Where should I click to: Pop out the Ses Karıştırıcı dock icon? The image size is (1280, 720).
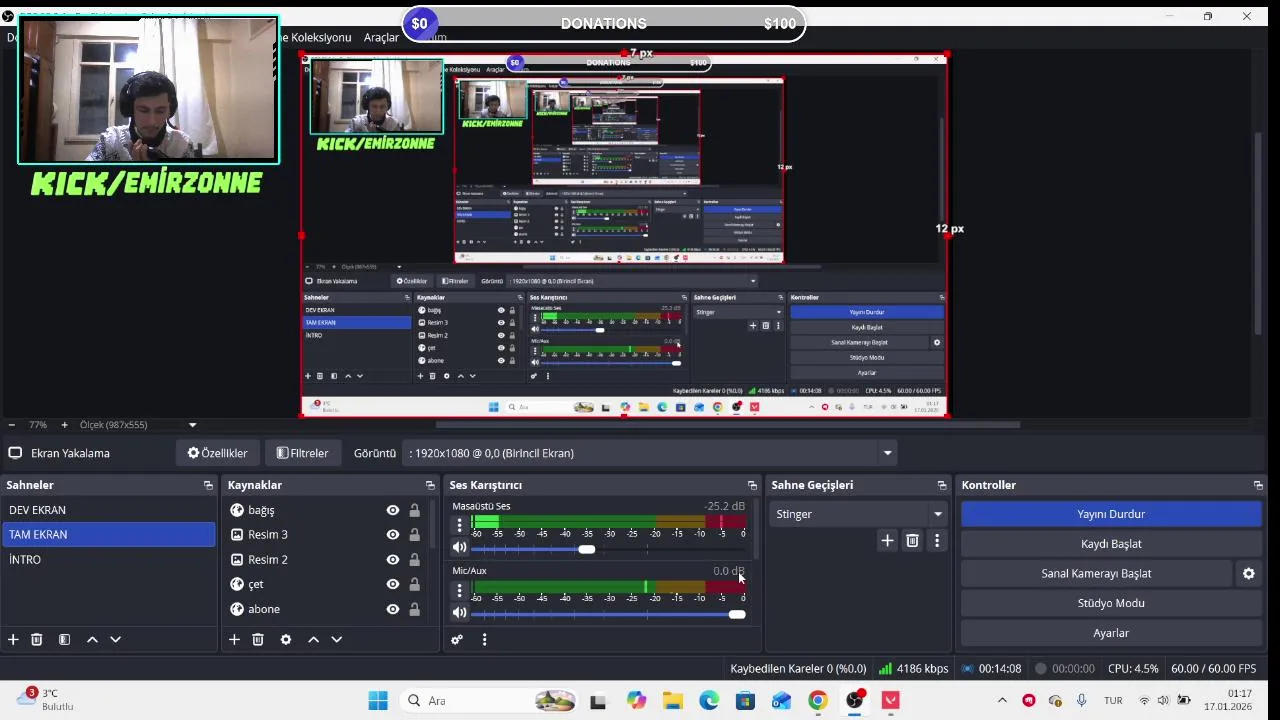(752, 485)
